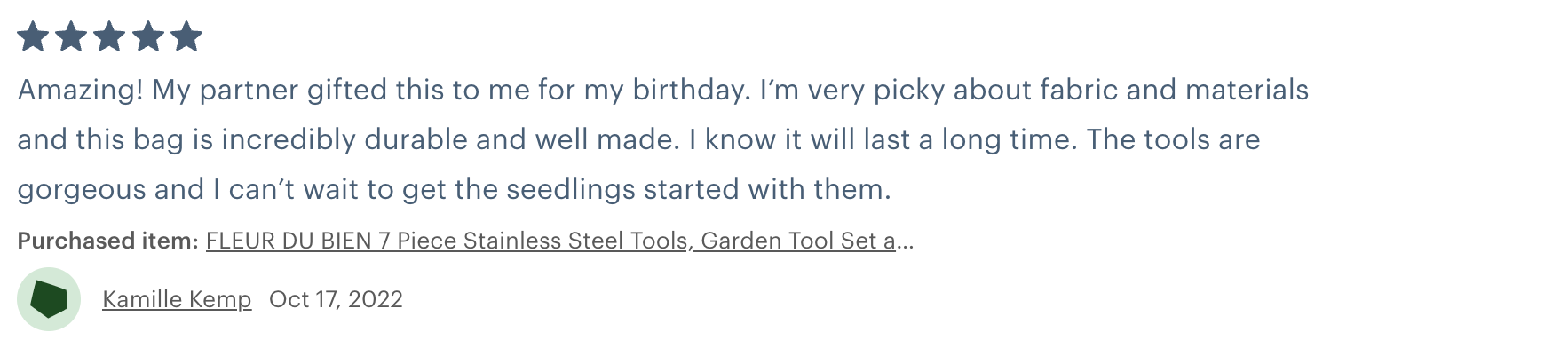Click the 'Purchased item:' label
Screen dimensions: 1568x348
107,241
